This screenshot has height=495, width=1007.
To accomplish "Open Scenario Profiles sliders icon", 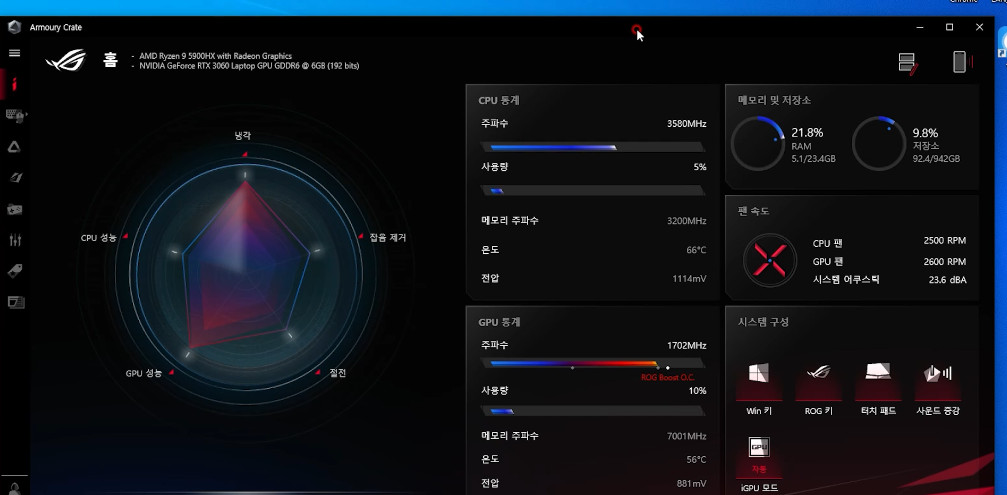I will point(14,240).
